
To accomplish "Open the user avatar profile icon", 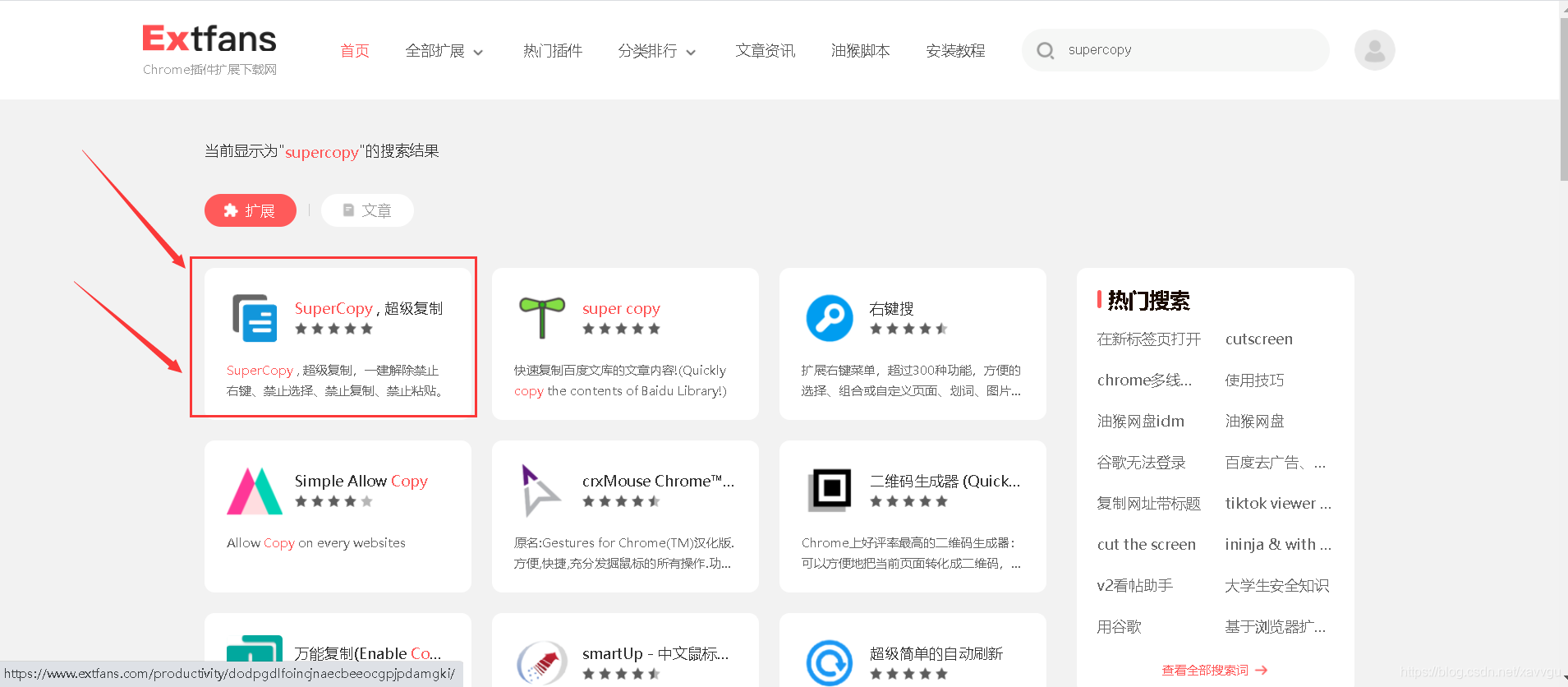I will point(1374,50).
